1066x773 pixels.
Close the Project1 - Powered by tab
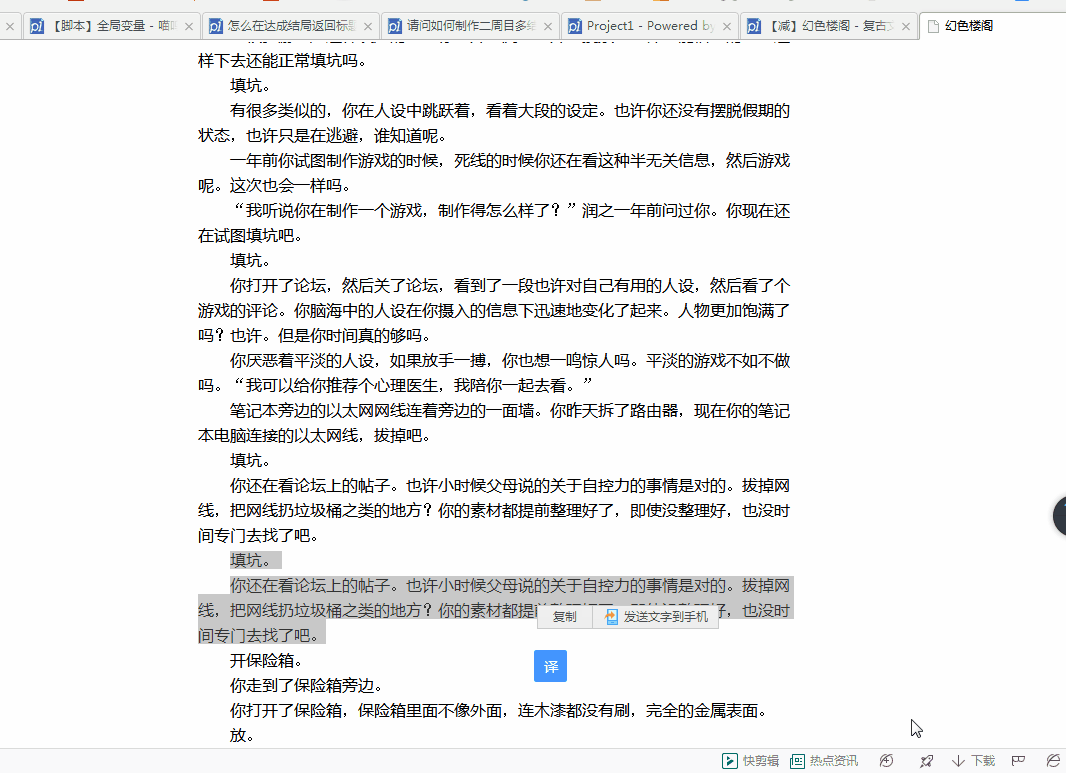(727, 27)
